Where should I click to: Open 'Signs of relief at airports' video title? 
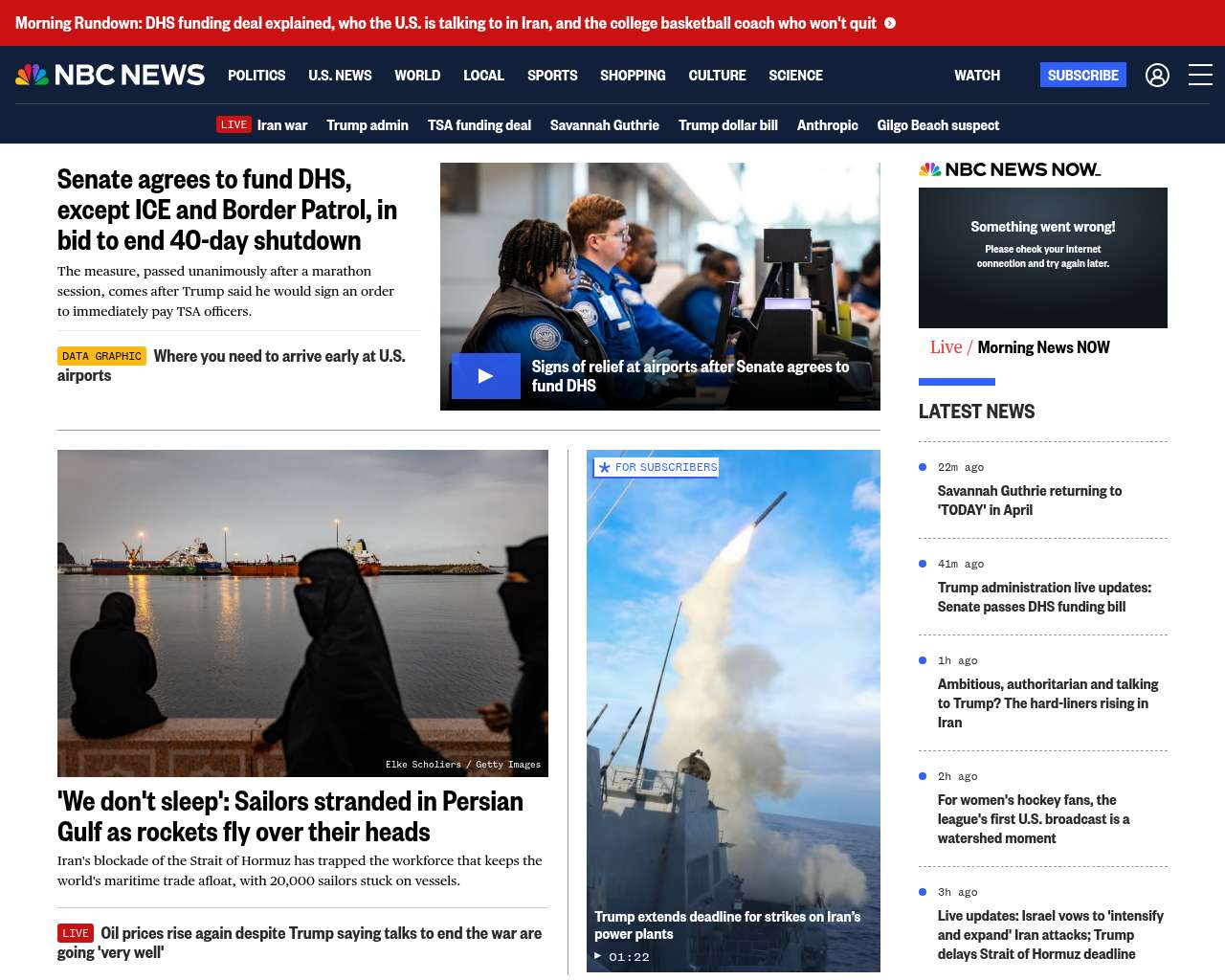690,376
